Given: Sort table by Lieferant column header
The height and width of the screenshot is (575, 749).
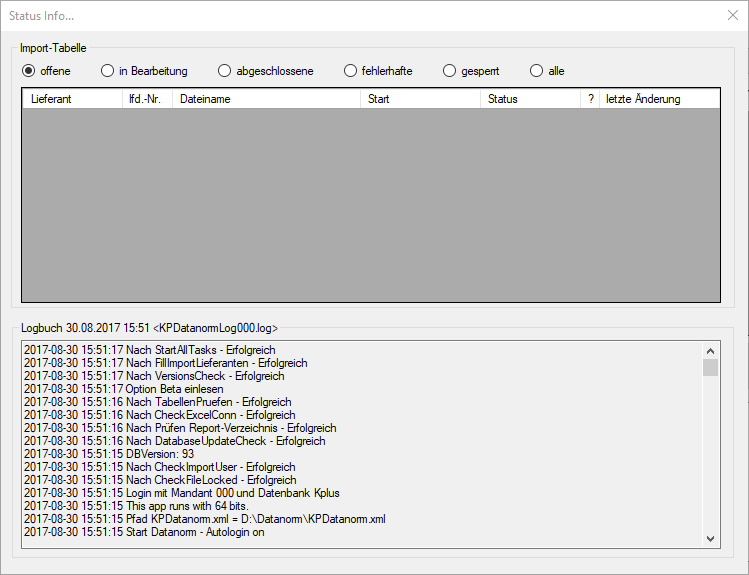Looking at the screenshot, I should (73, 99).
